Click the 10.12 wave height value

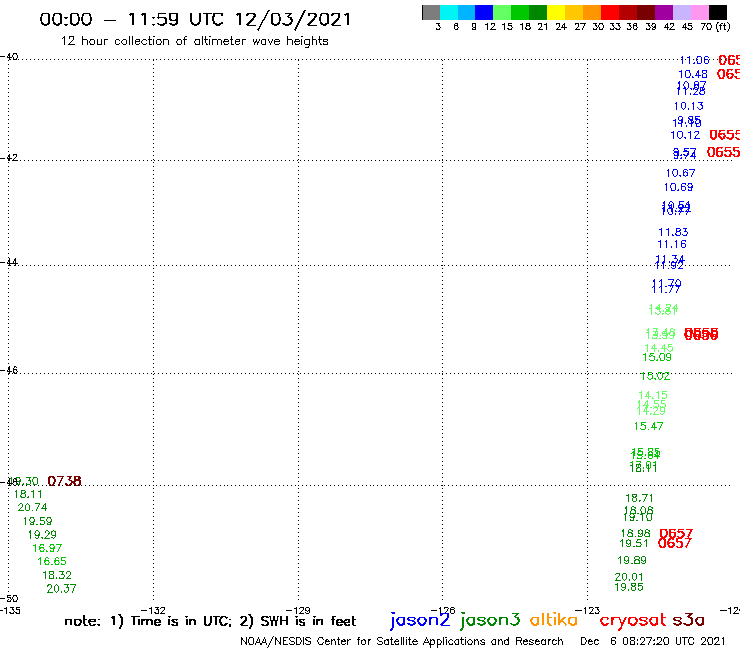click(x=685, y=135)
